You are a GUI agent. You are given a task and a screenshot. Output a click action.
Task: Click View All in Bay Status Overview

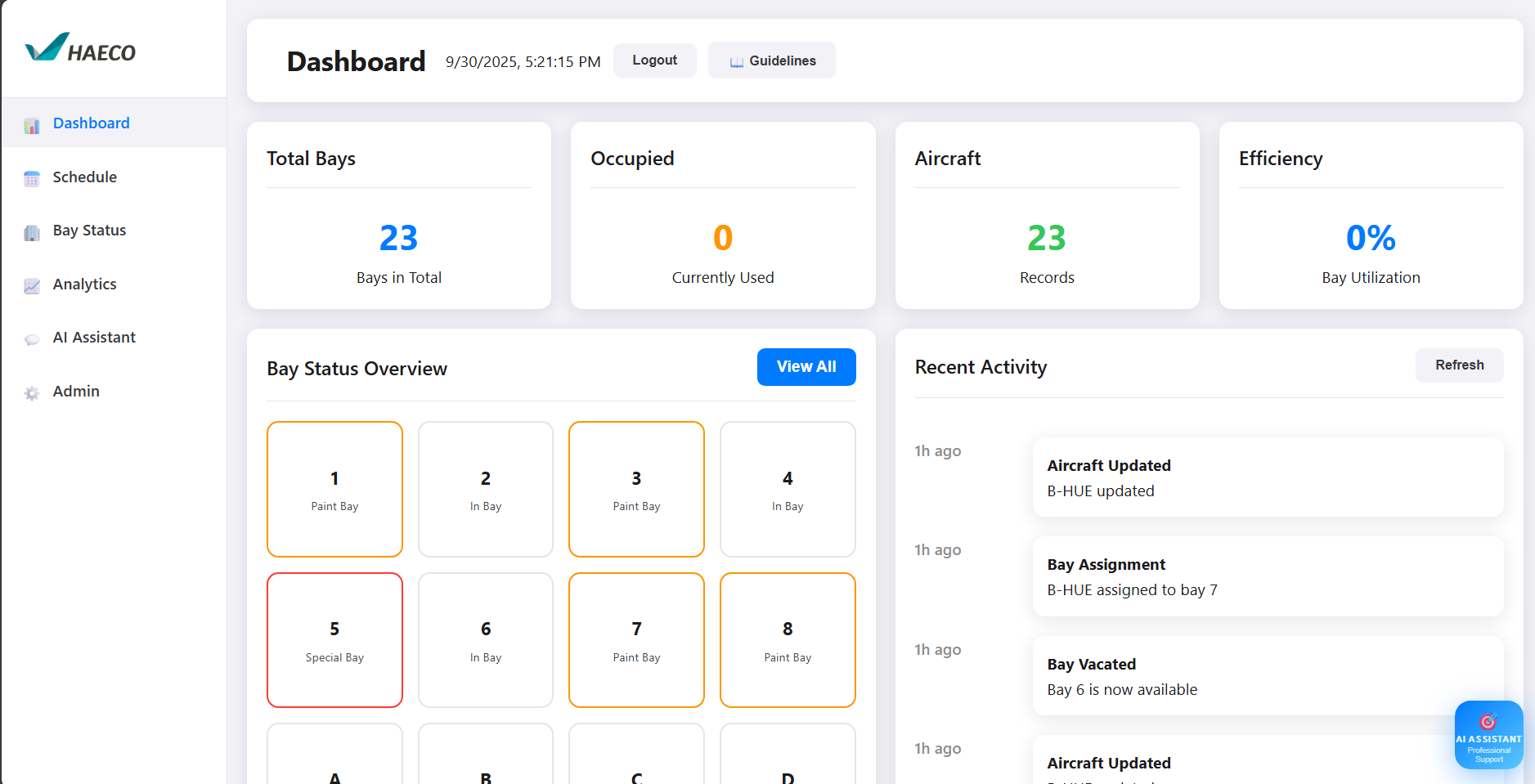(x=806, y=367)
